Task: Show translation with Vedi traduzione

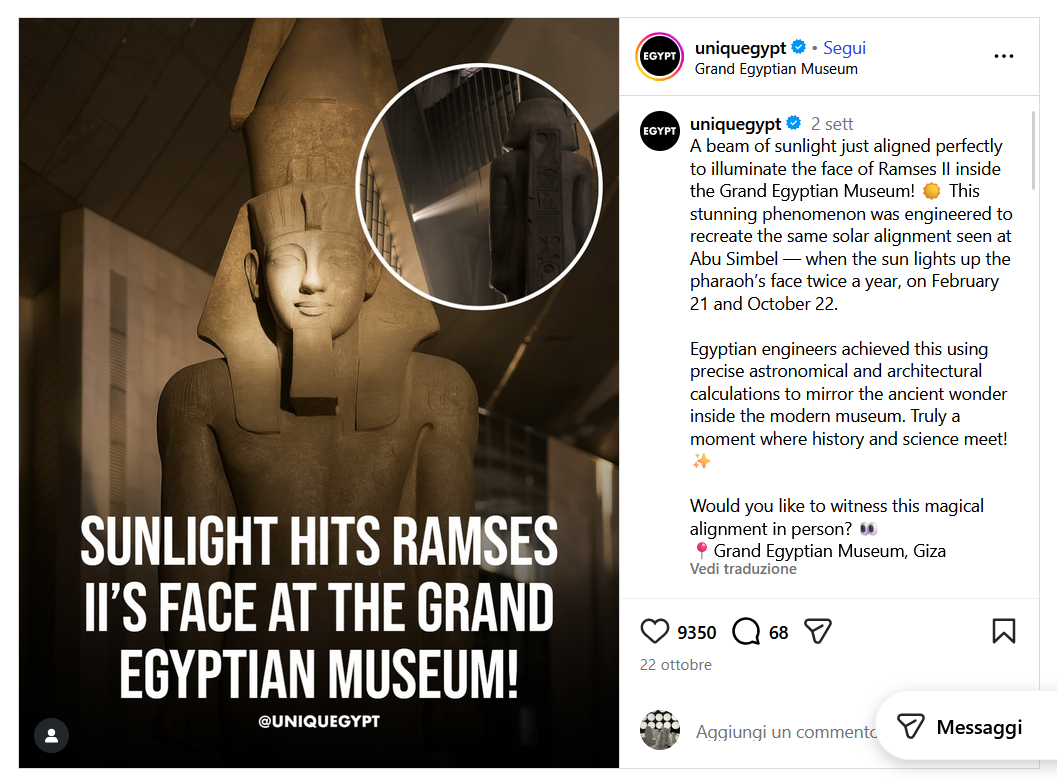Action: 743,569
